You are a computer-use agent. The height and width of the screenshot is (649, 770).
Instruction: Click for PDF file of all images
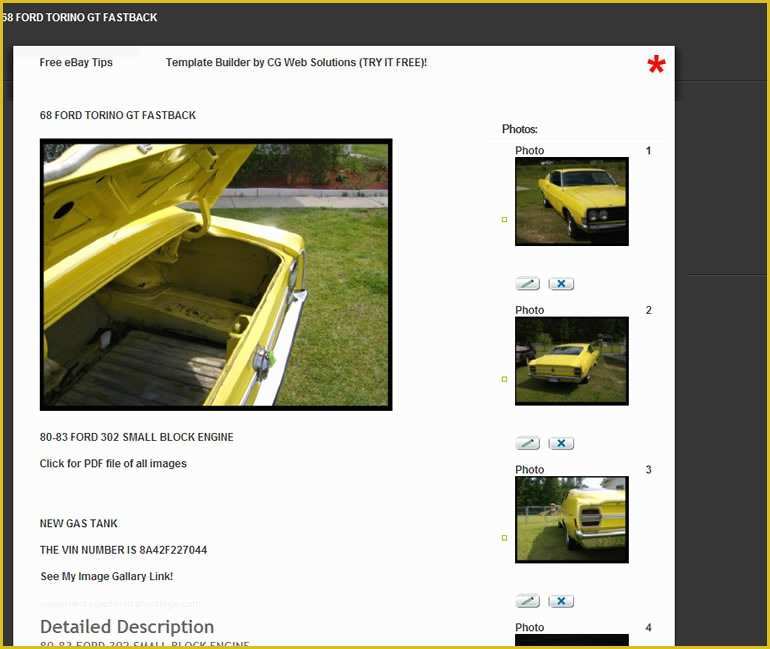click(x=113, y=463)
